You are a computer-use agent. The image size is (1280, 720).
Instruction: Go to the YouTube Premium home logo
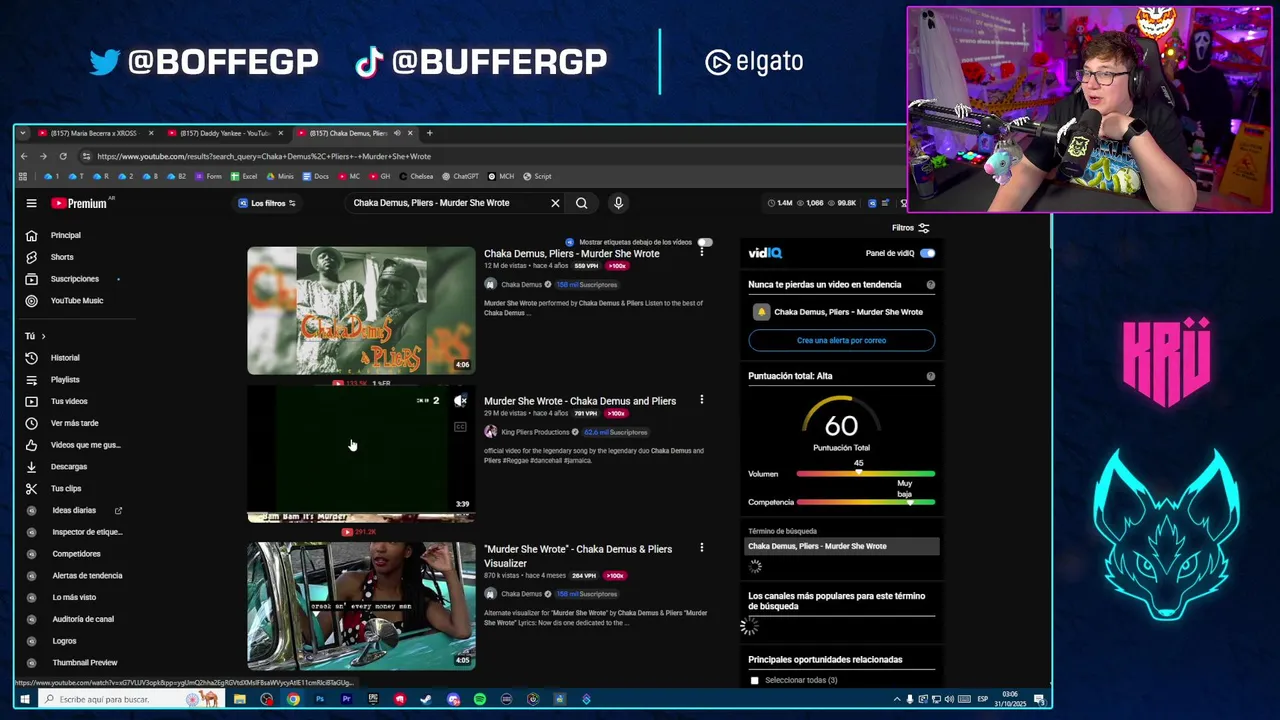(x=79, y=203)
